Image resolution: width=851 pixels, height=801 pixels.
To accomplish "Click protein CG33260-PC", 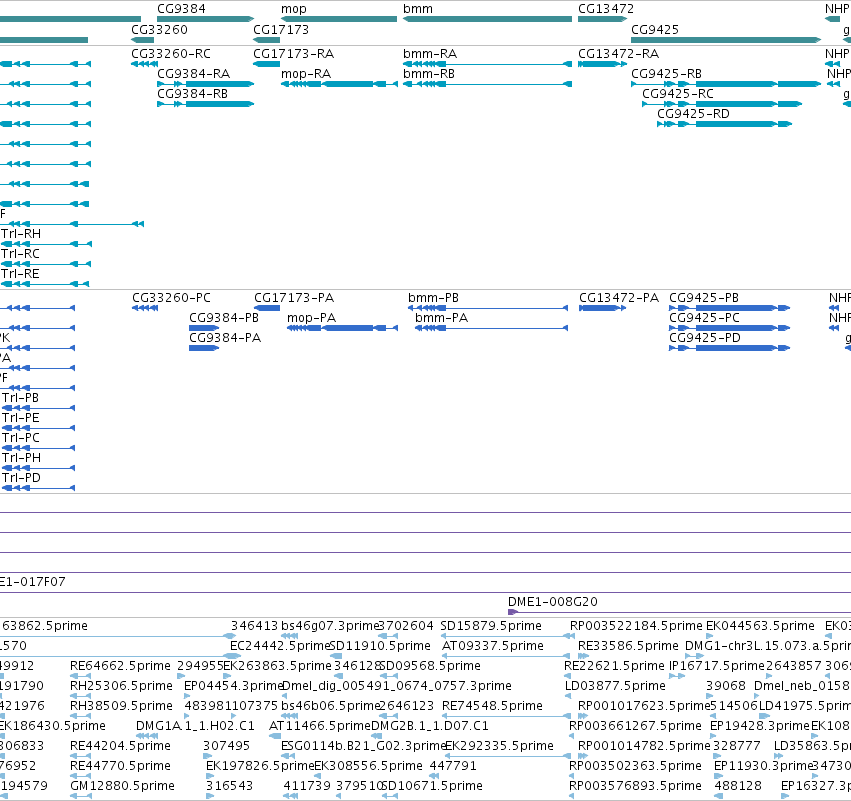I will click(172, 298).
